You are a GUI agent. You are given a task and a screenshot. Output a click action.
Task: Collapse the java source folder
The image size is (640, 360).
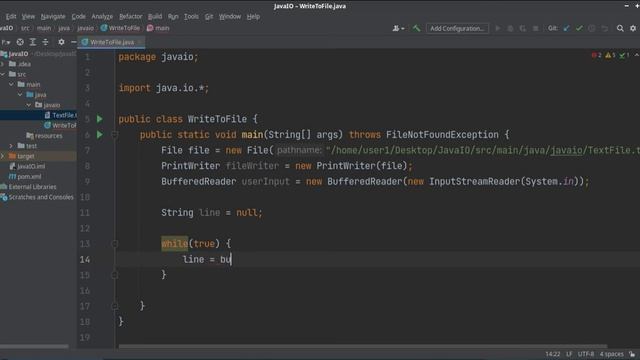(x=20, y=95)
